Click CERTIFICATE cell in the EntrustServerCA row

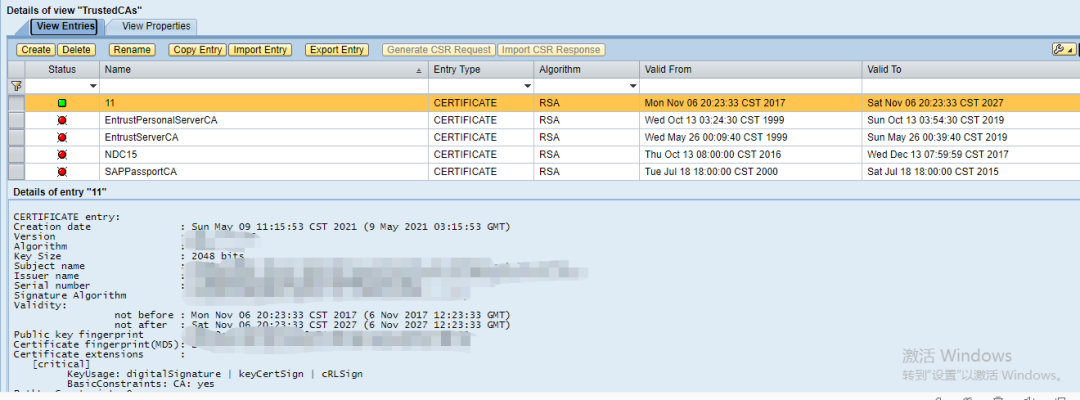click(x=481, y=138)
